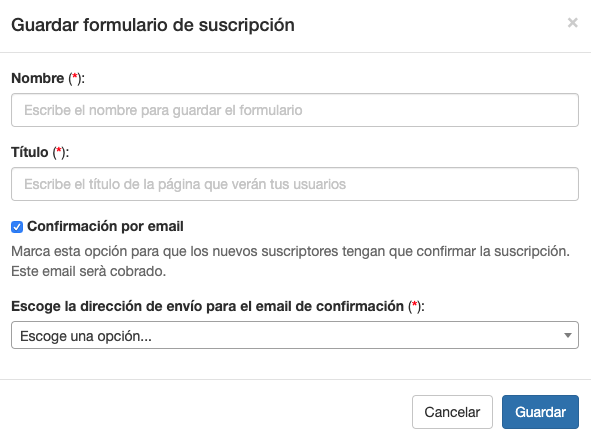Cancel the subscription form dialog
Image resolution: width=591 pixels, height=440 pixels.
[x=452, y=412]
